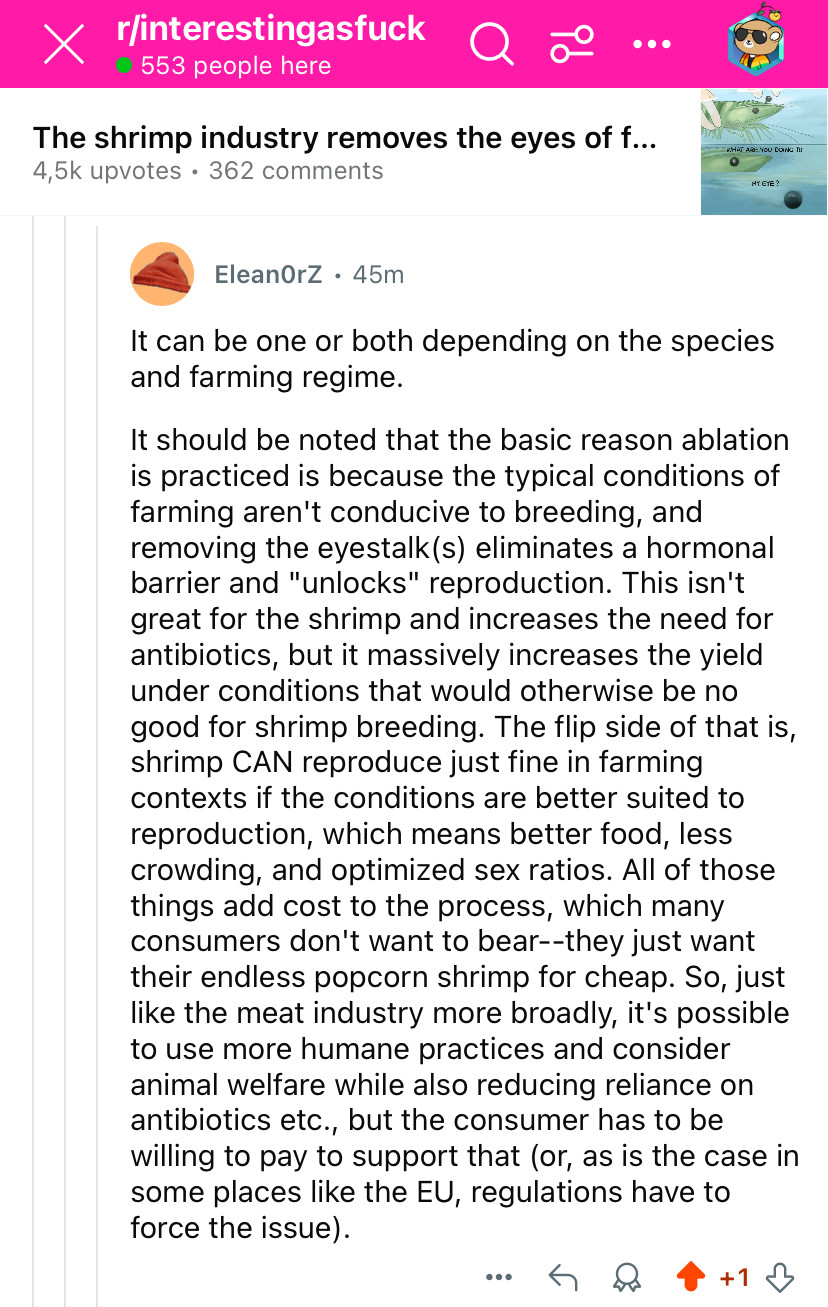This screenshot has height=1307, width=828.
Task: View the shrimp comic post thumbnail
Action: click(763, 152)
